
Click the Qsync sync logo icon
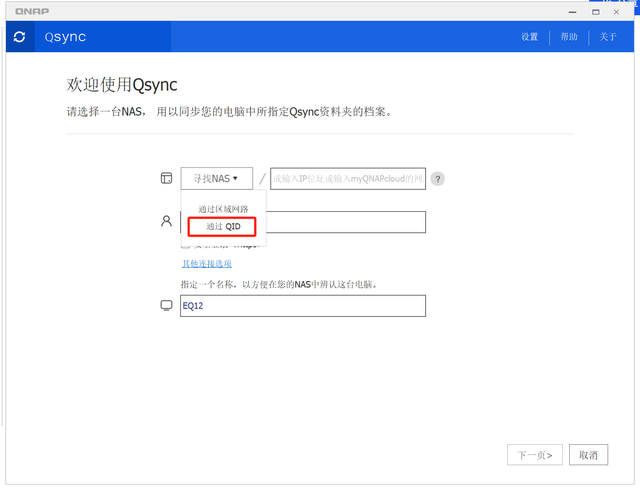[x=20, y=37]
